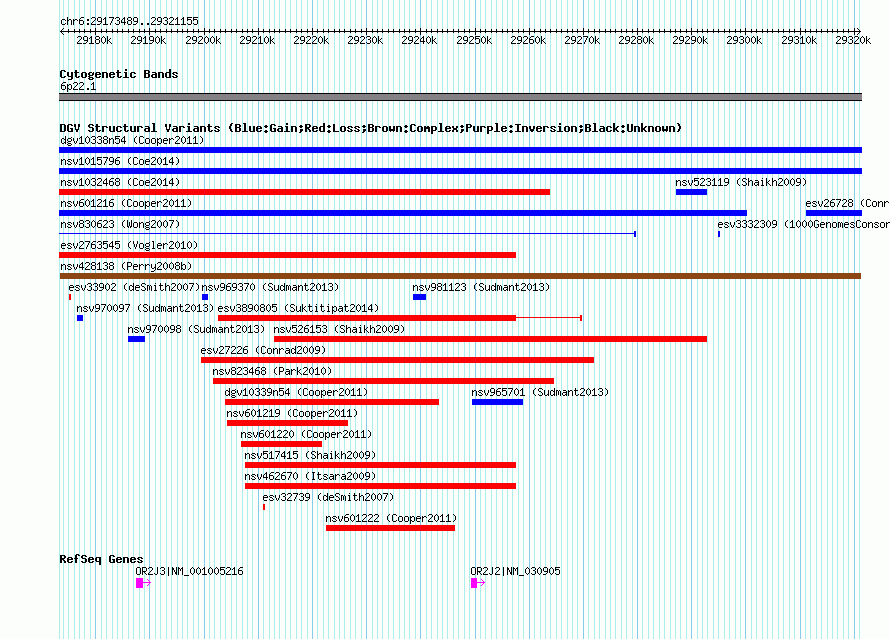Click the brown nsv428138 complex bar

[460, 276]
